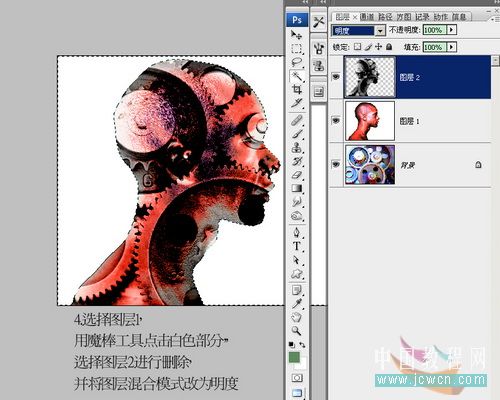
Task: Click the Photoshop Ps logo
Action: [x=297, y=20]
